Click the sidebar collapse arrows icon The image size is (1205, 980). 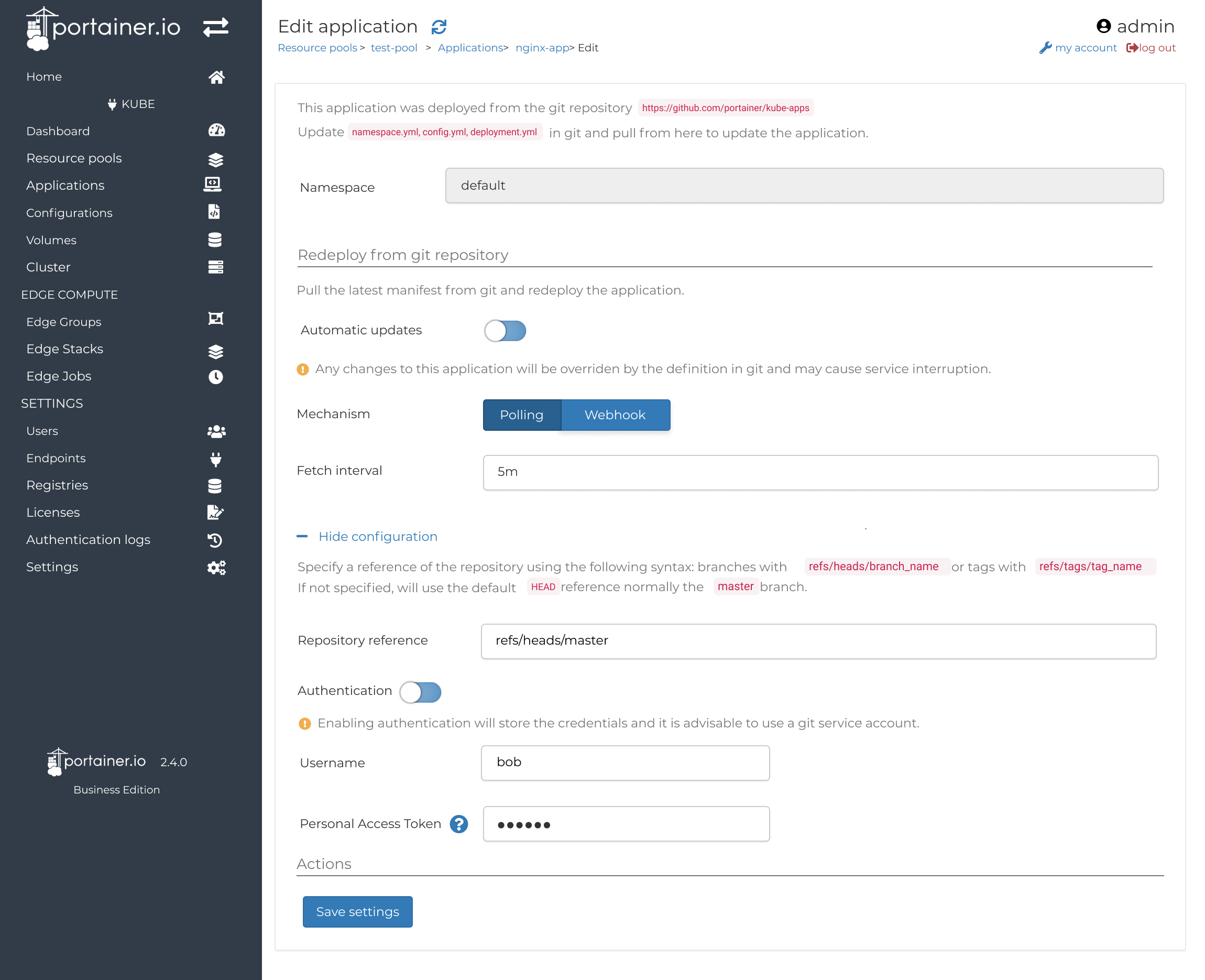(216, 27)
